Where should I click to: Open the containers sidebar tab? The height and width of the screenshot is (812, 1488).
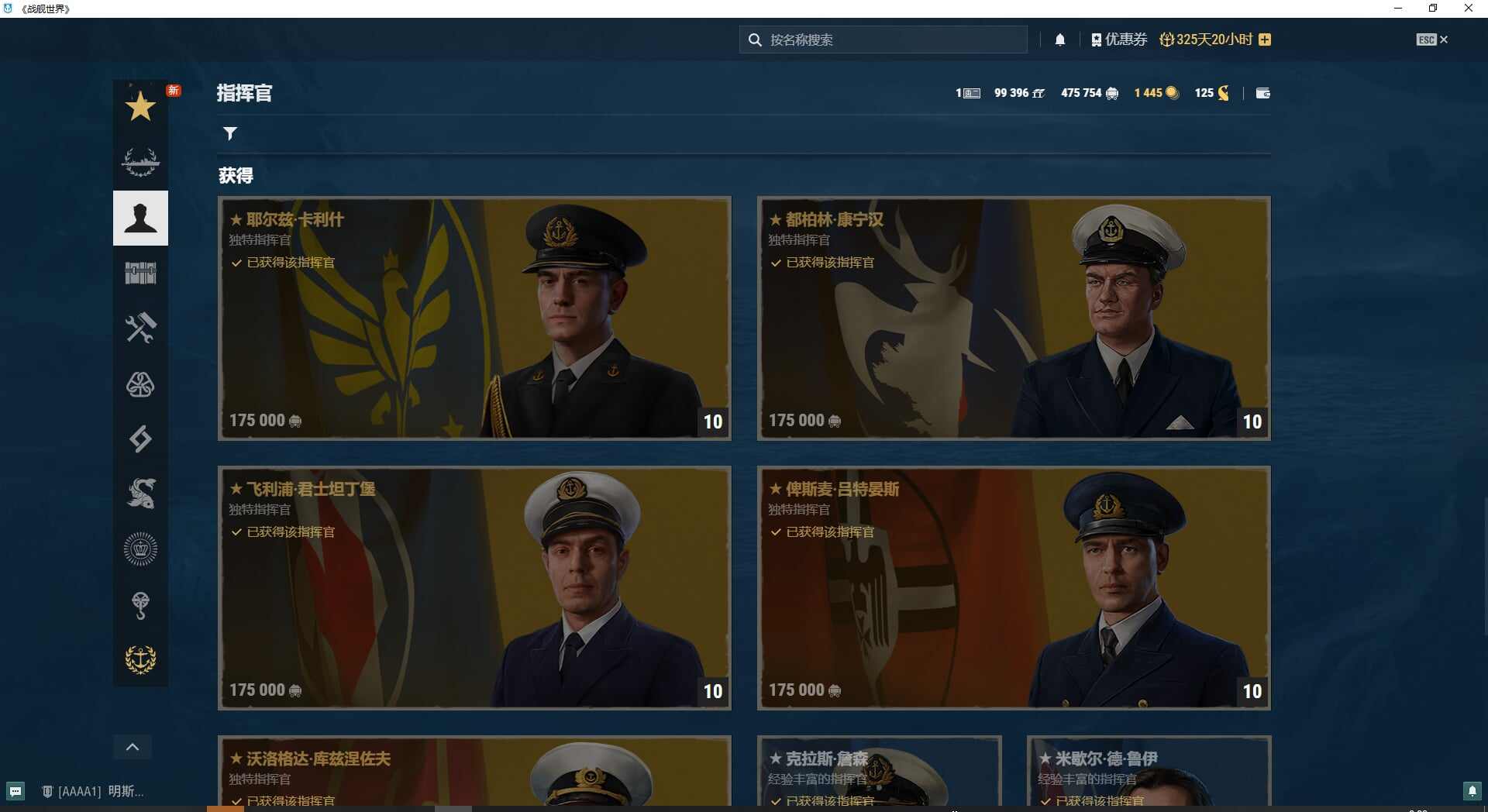coord(140,273)
